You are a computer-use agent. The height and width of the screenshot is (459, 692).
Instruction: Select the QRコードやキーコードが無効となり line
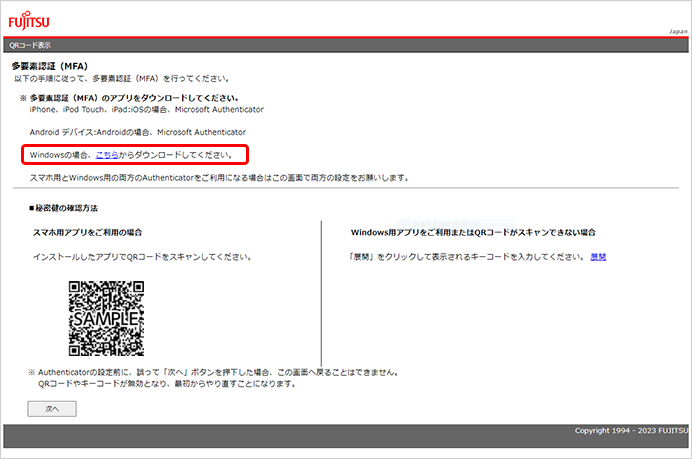pyautogui.click(x=167, y=384)
